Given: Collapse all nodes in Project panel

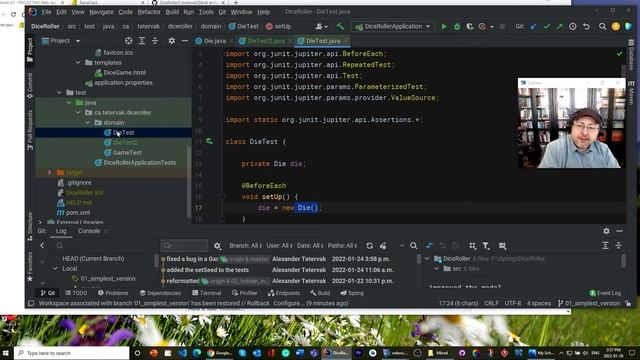Looking at the screenshot, I should click(155, 41).
